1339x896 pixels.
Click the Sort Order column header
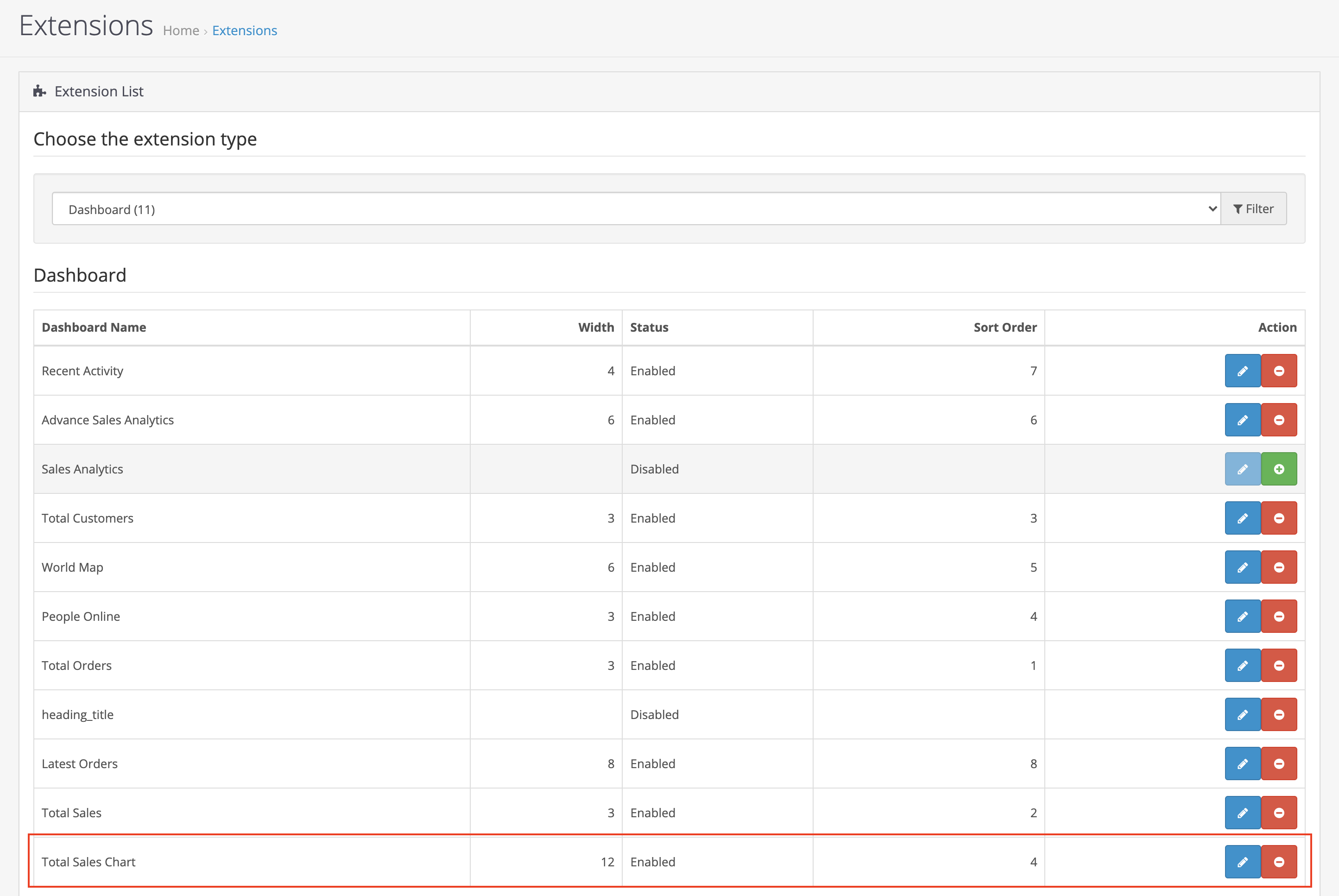[x=1004, y=328]
